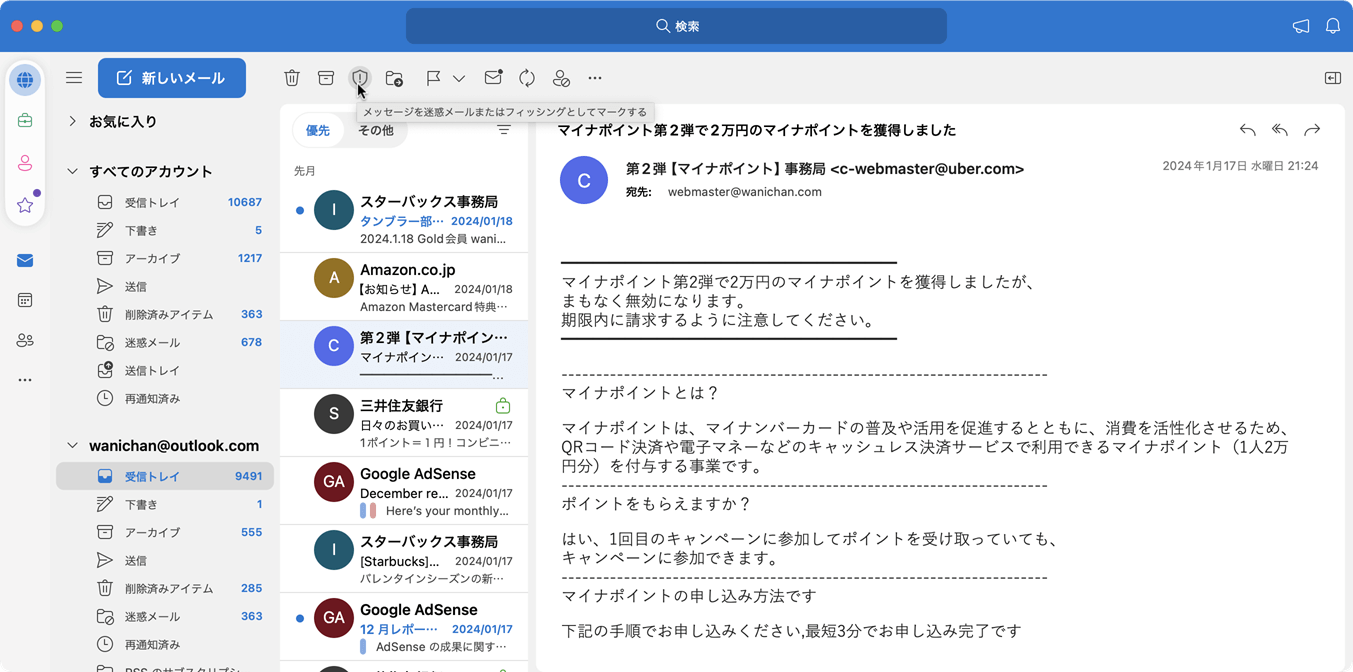Flag the selected message

click(x=431, y=78)
